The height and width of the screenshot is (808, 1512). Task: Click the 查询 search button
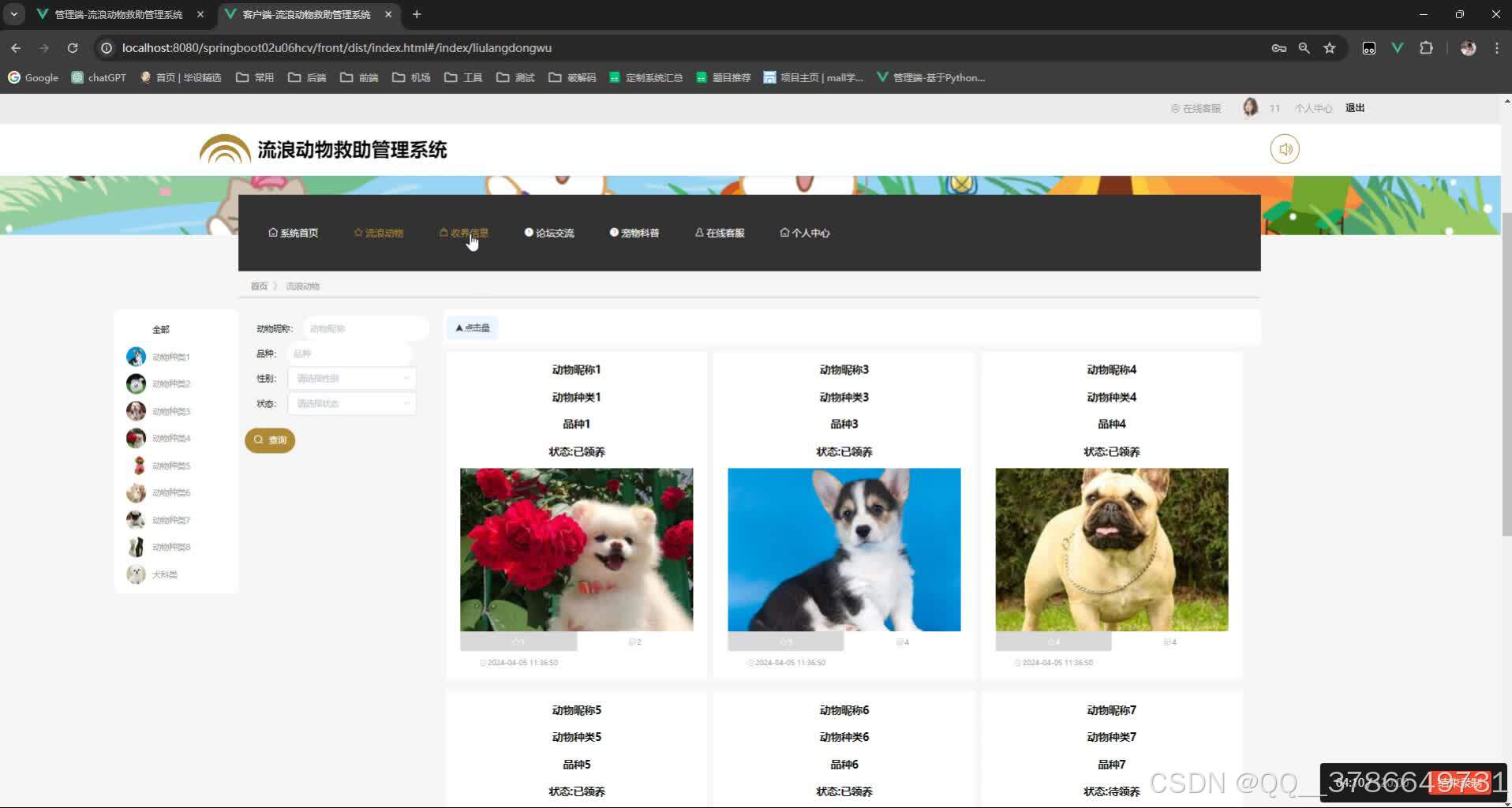click(270, 440)
